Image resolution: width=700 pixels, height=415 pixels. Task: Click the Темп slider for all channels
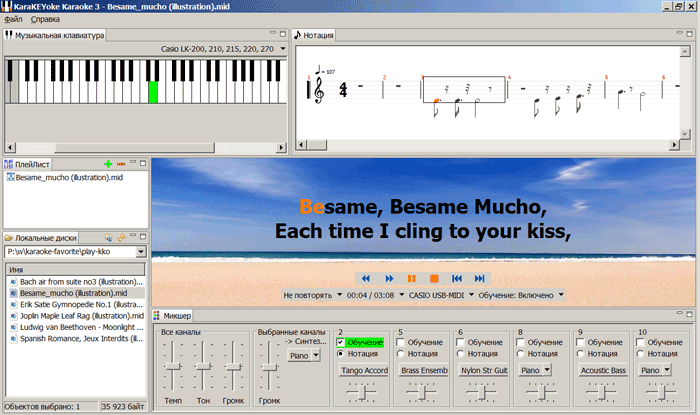click(174, 366)
